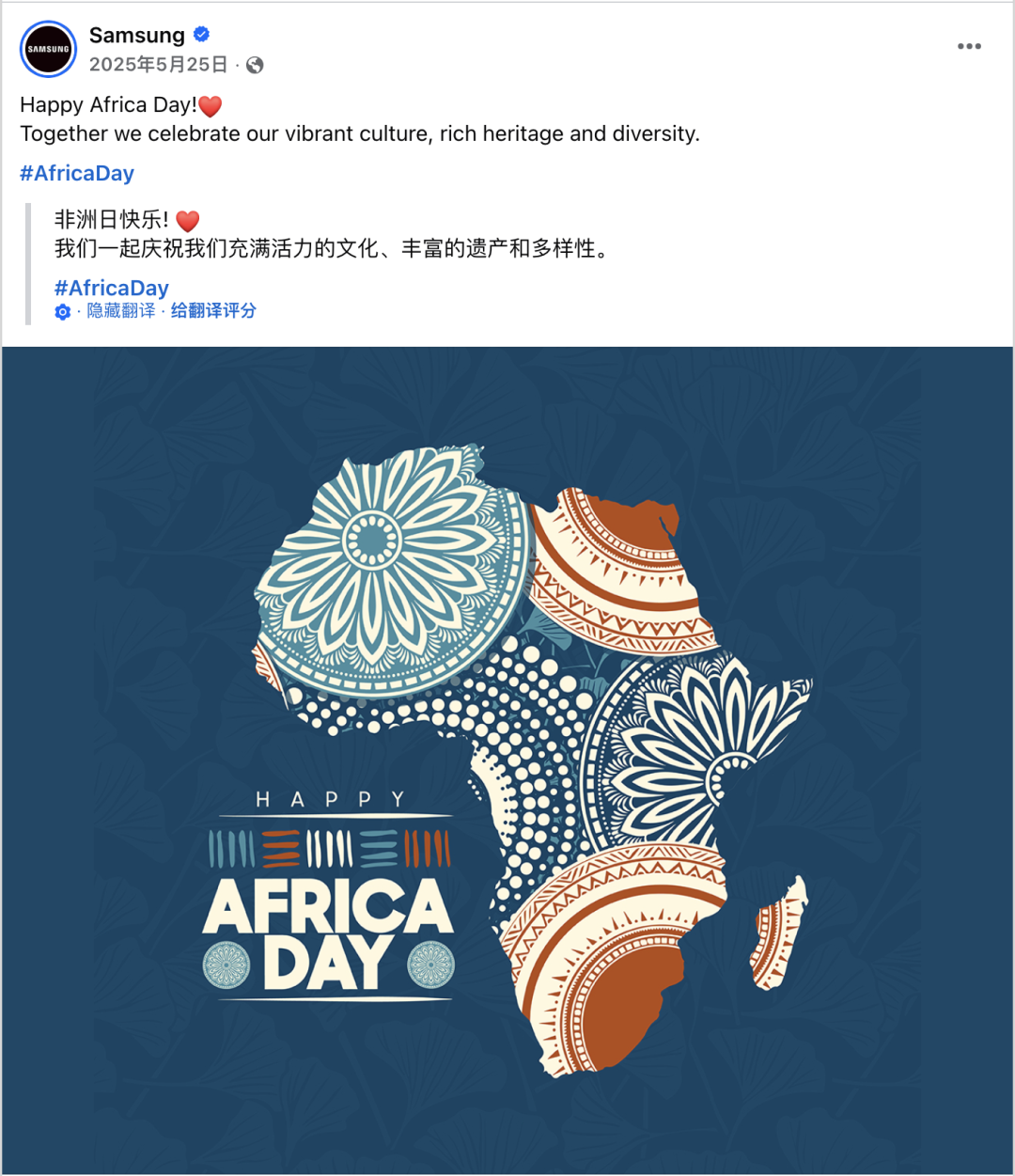Screen dimensions: 1015x1176
Task: Click the post date 2025年5月25日
Action: (159, 65)
